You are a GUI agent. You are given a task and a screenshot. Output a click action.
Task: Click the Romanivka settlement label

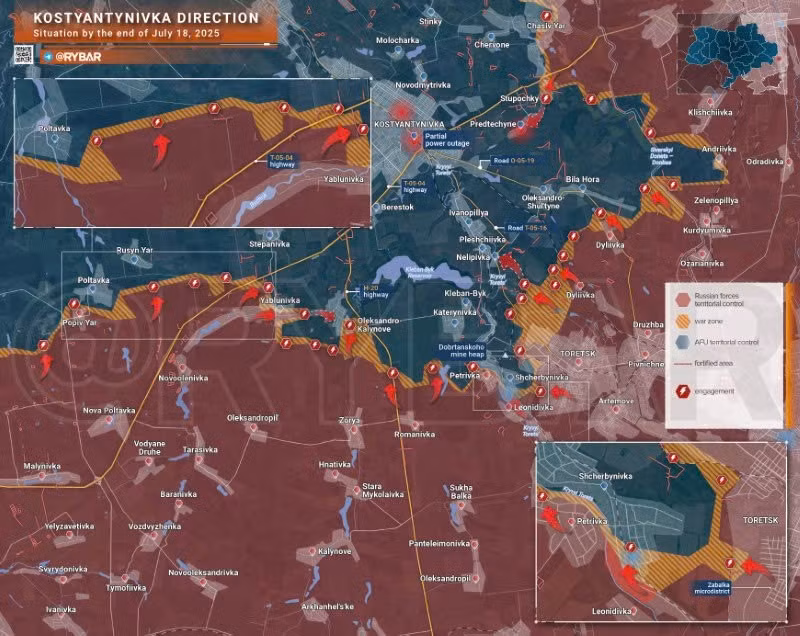414,435
